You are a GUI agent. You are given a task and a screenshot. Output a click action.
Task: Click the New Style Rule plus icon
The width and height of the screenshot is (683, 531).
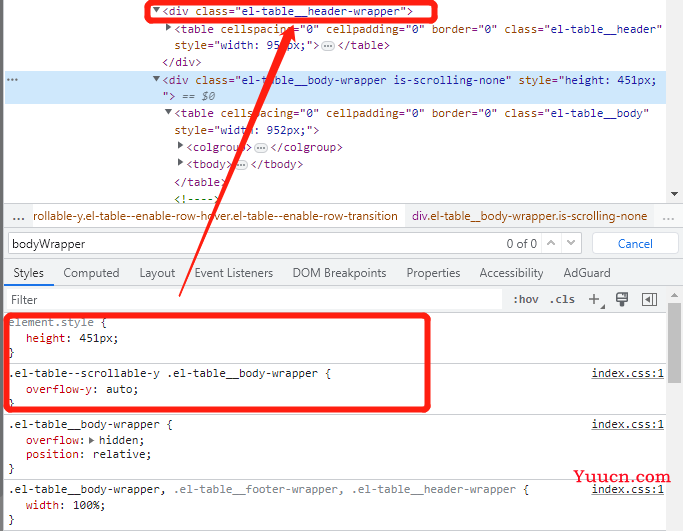point(594,299)
